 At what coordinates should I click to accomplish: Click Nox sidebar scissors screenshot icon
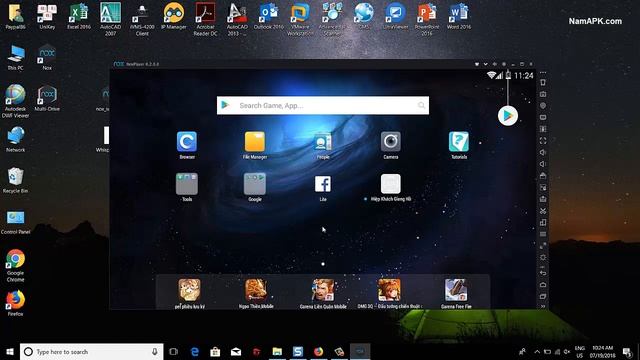[x=543, y=211]
